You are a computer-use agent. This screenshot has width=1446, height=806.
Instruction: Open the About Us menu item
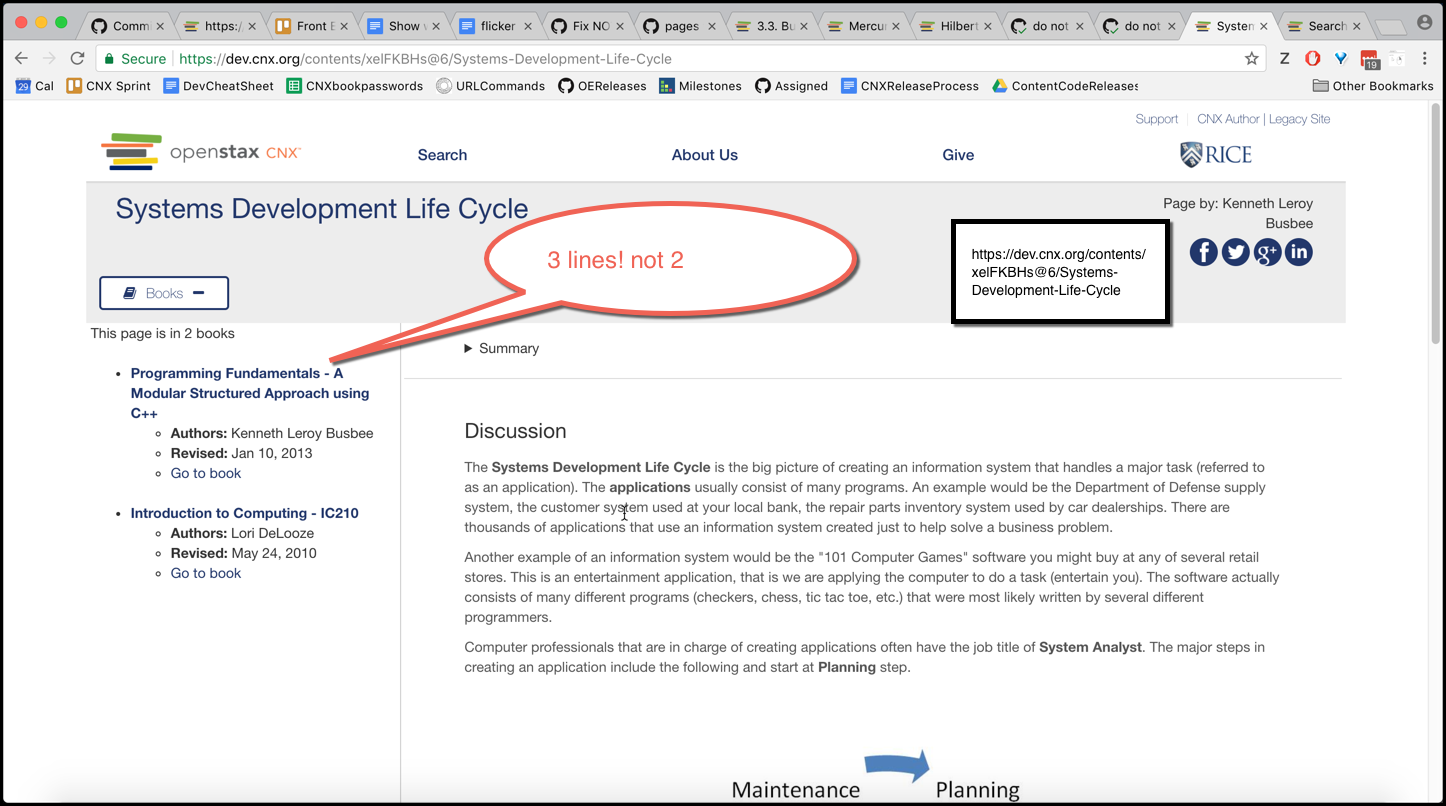[x=704, y=155]
